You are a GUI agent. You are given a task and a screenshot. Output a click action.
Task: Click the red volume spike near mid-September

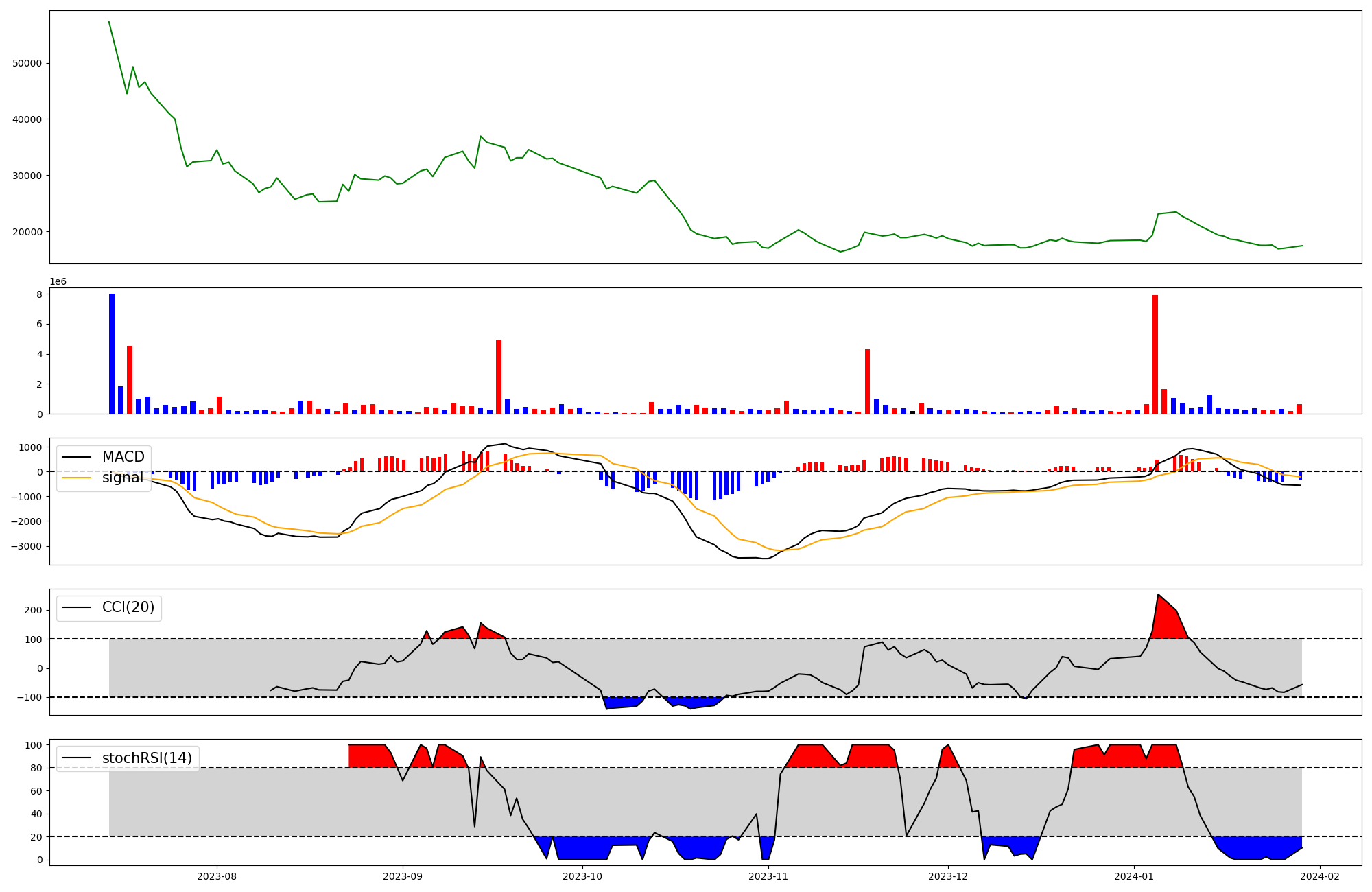click(499, 376)
